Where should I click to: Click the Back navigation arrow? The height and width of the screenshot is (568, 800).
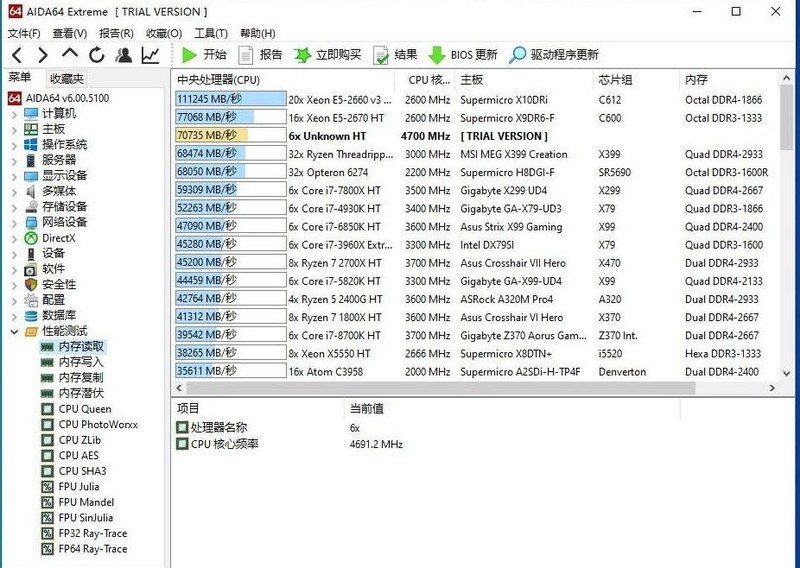point(17,55)
